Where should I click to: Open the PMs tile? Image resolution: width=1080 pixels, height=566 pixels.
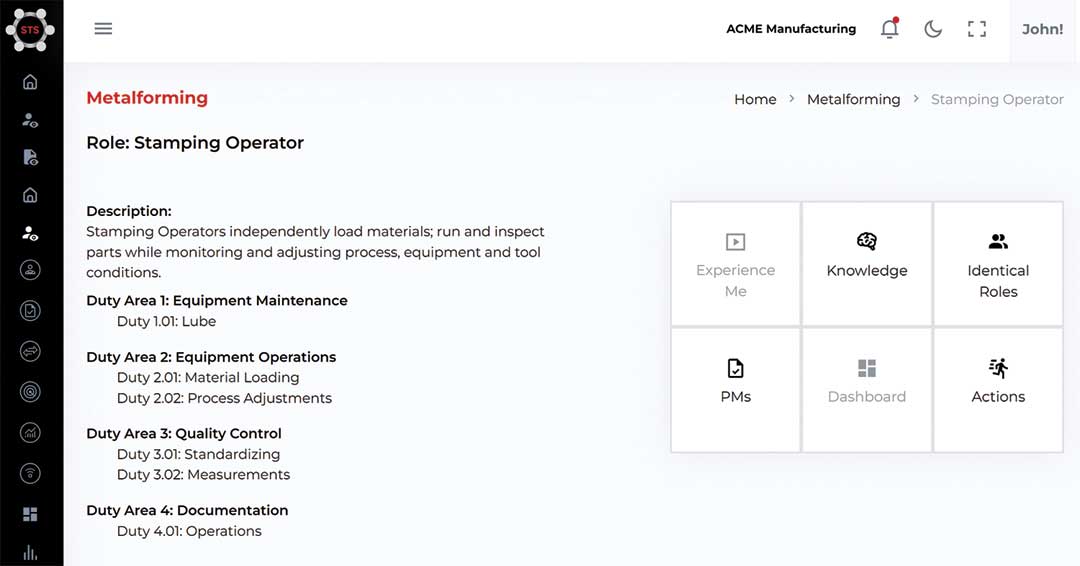tap(736, 390)
